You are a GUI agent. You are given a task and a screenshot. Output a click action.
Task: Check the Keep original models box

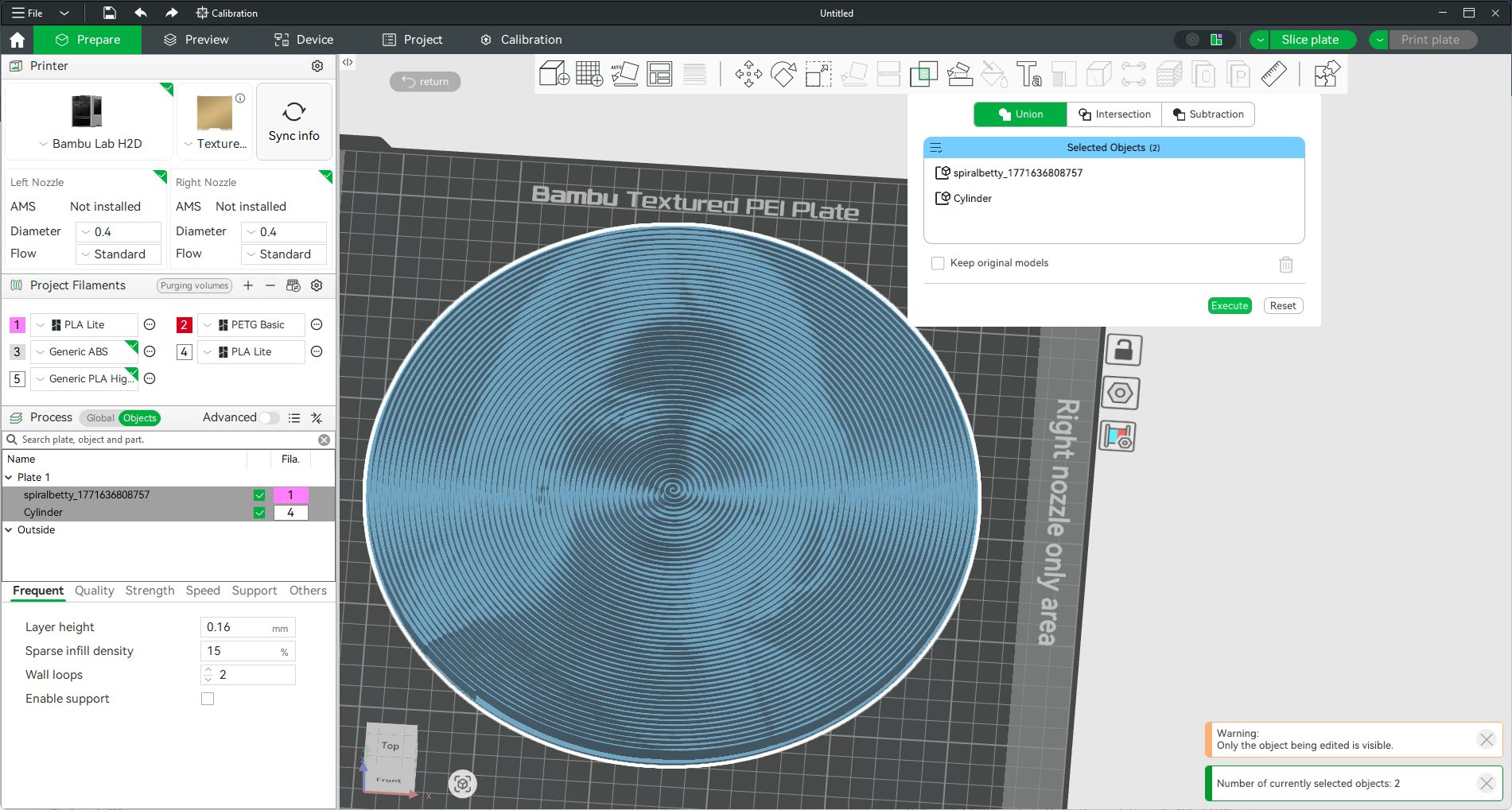point(938,263)
